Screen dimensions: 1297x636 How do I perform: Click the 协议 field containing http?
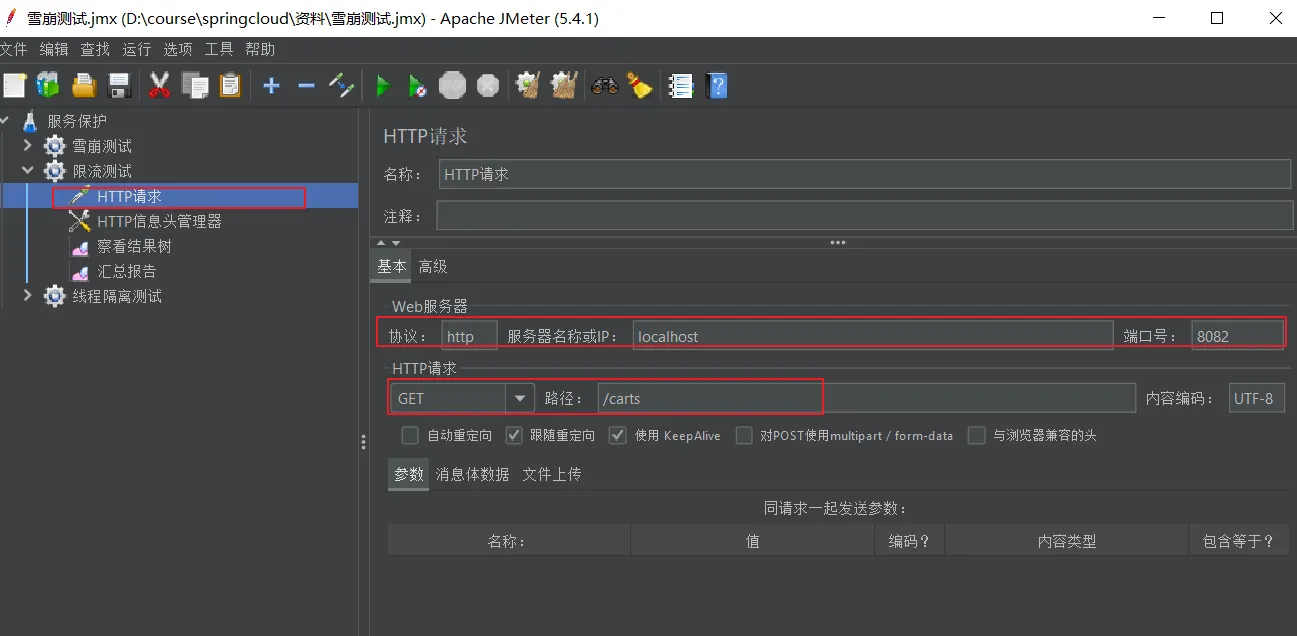[x=470, y=336]
